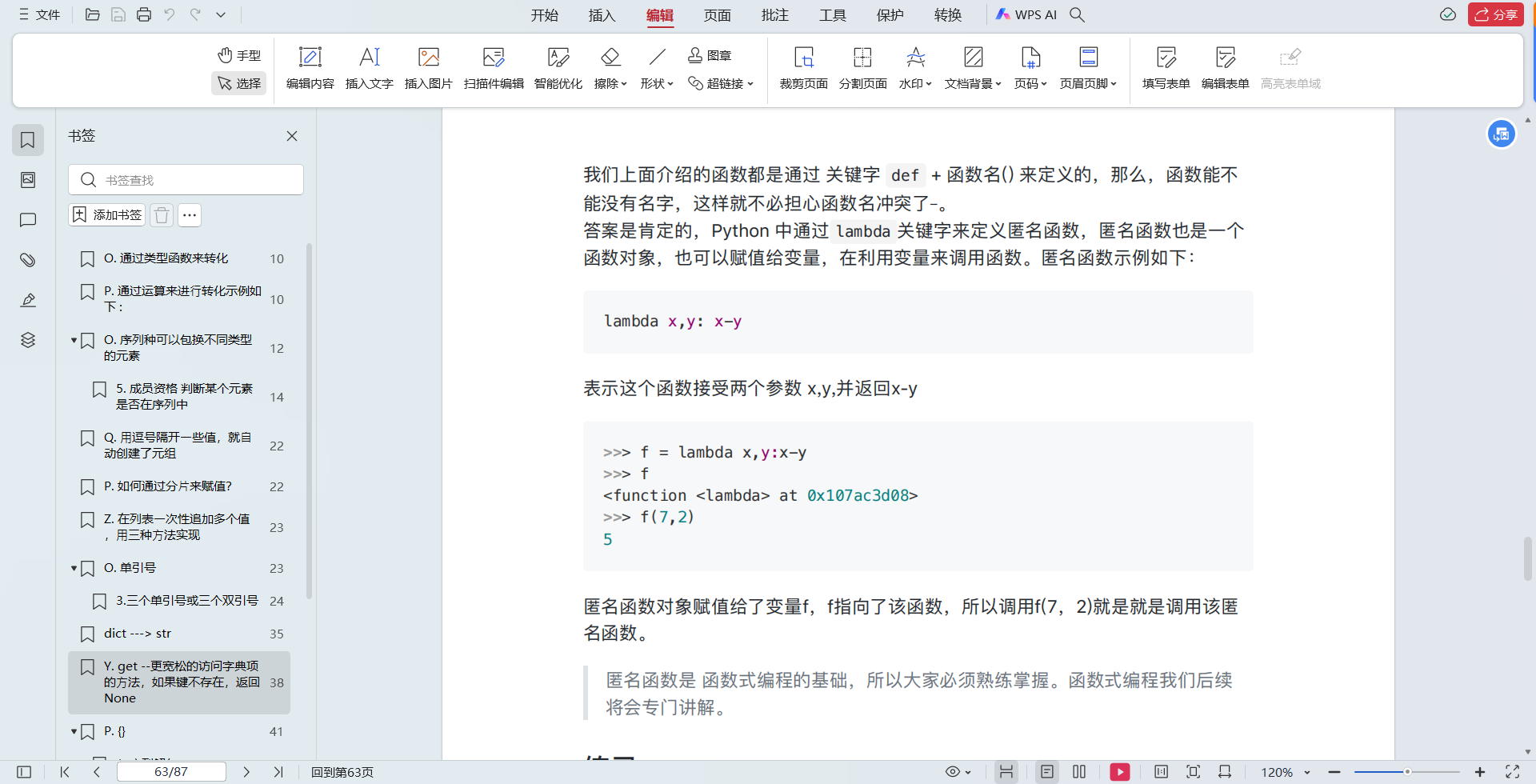
Task: Click the Share (分享) button
Action: point(1495,14)
